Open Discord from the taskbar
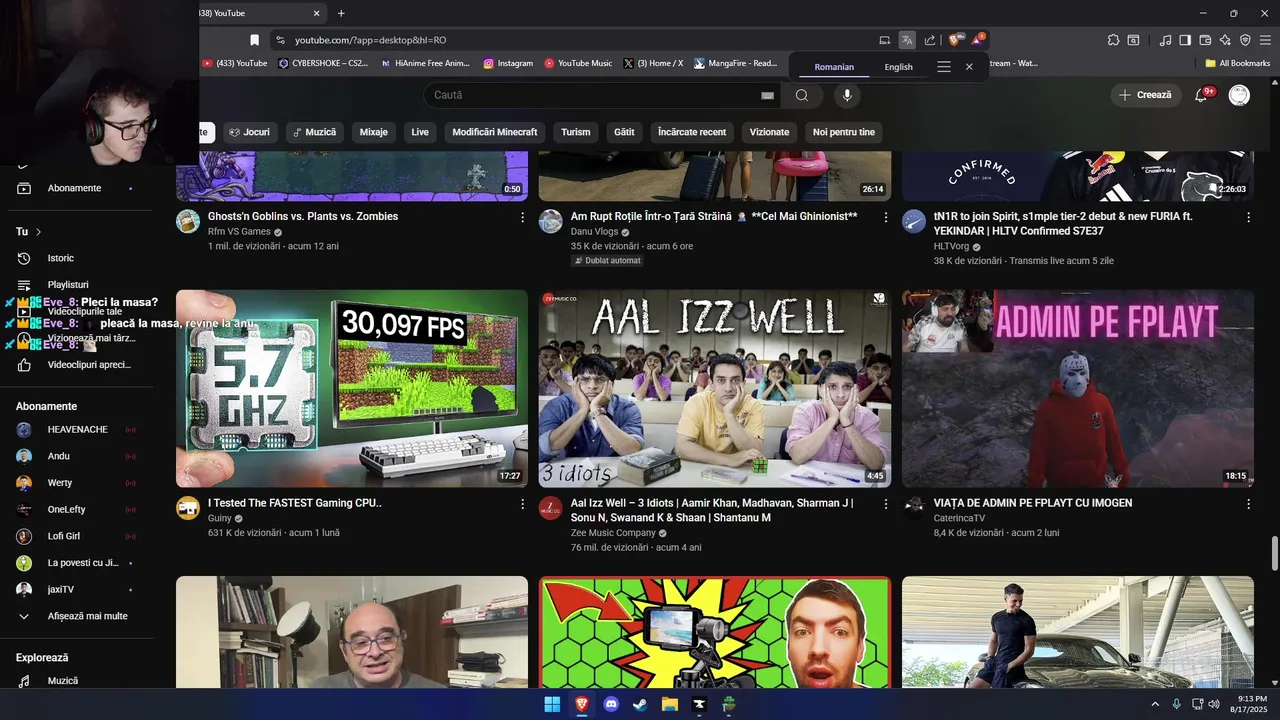 (x=611, y=705)
